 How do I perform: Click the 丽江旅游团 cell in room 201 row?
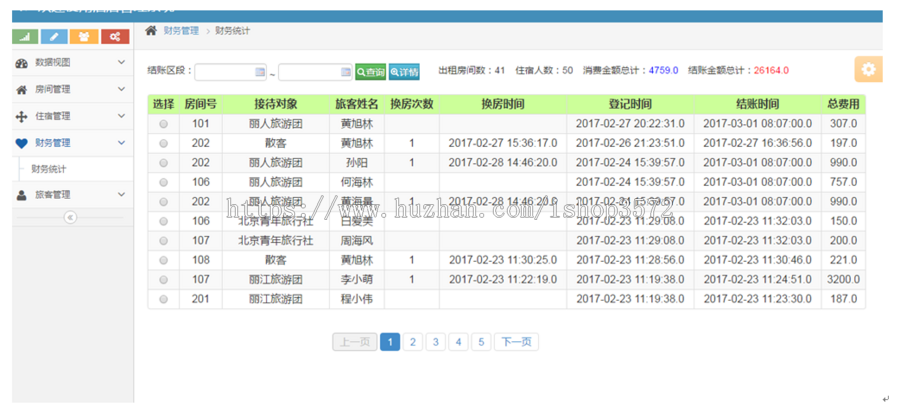(276, 299)
